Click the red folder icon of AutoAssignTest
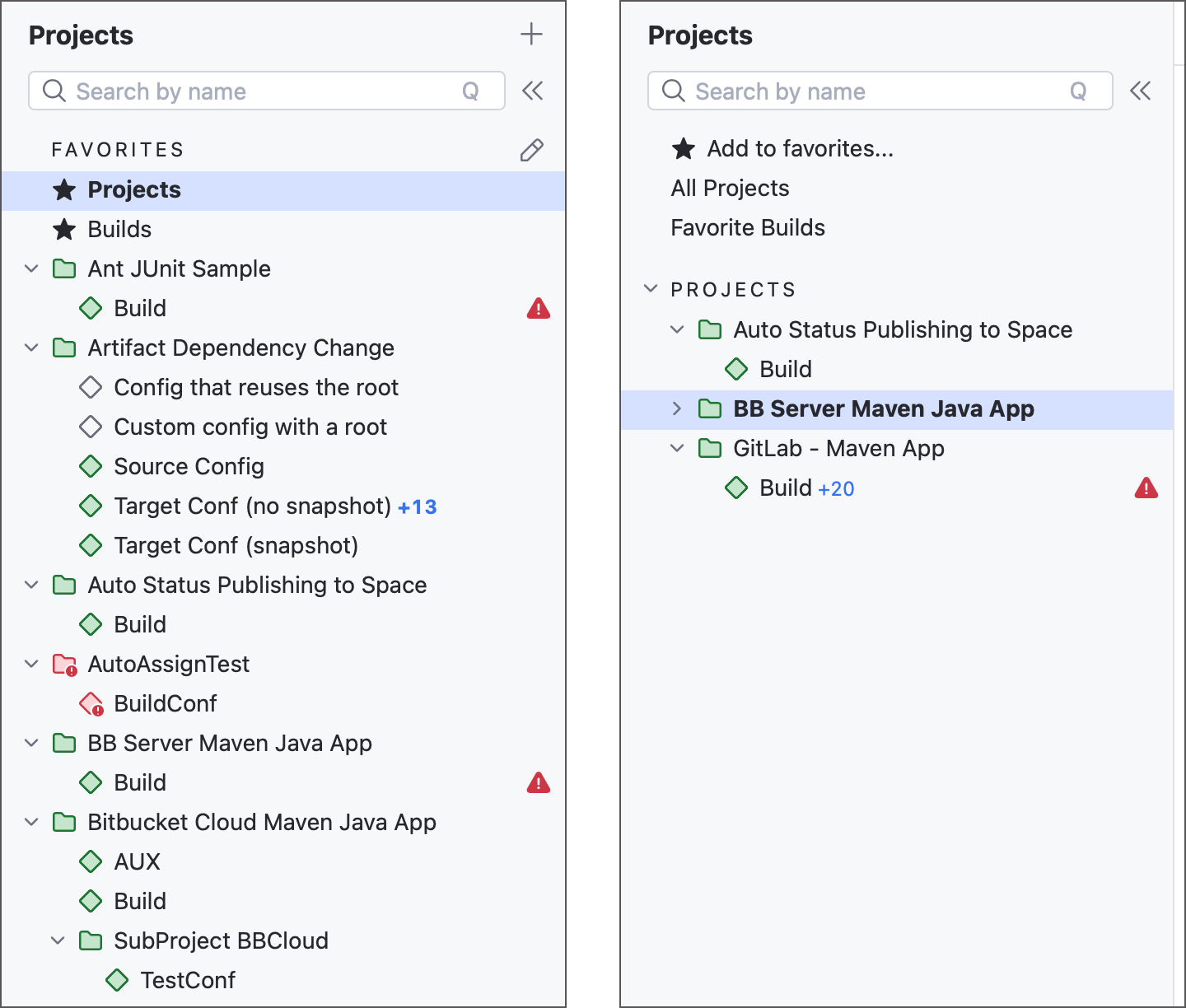 tap(64, 664)
